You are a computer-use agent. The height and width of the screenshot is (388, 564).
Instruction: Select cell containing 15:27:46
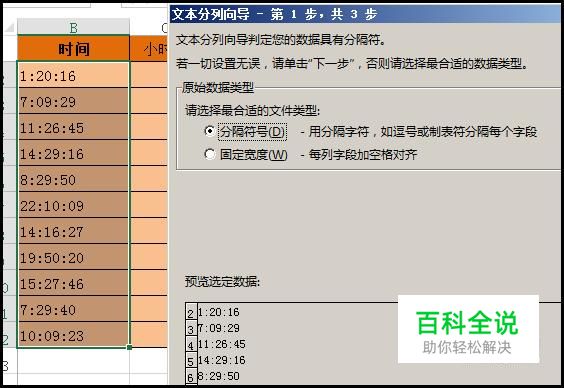(73, 283)
